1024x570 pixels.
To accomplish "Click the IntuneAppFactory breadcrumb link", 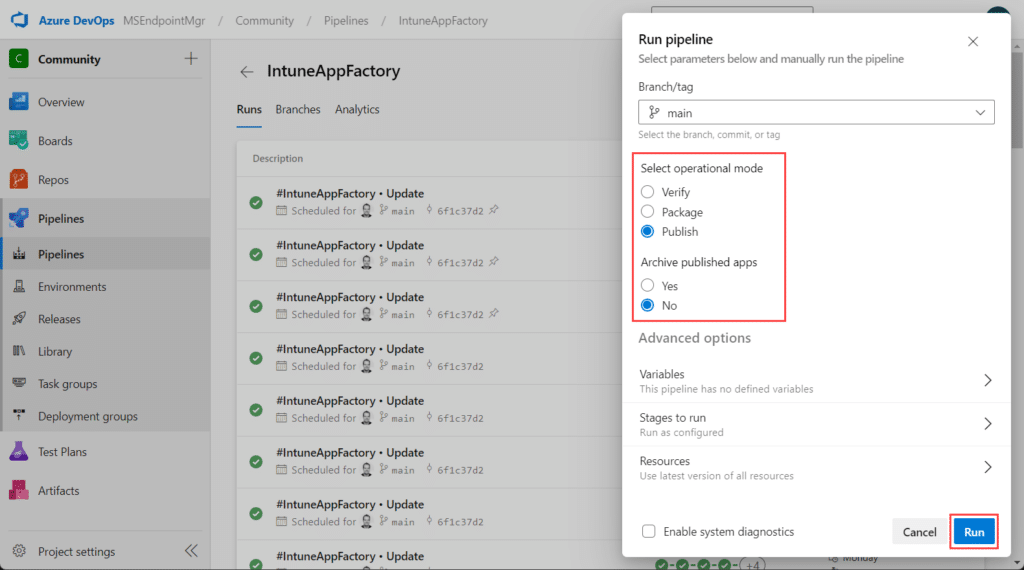I will (x=443, y=20).
